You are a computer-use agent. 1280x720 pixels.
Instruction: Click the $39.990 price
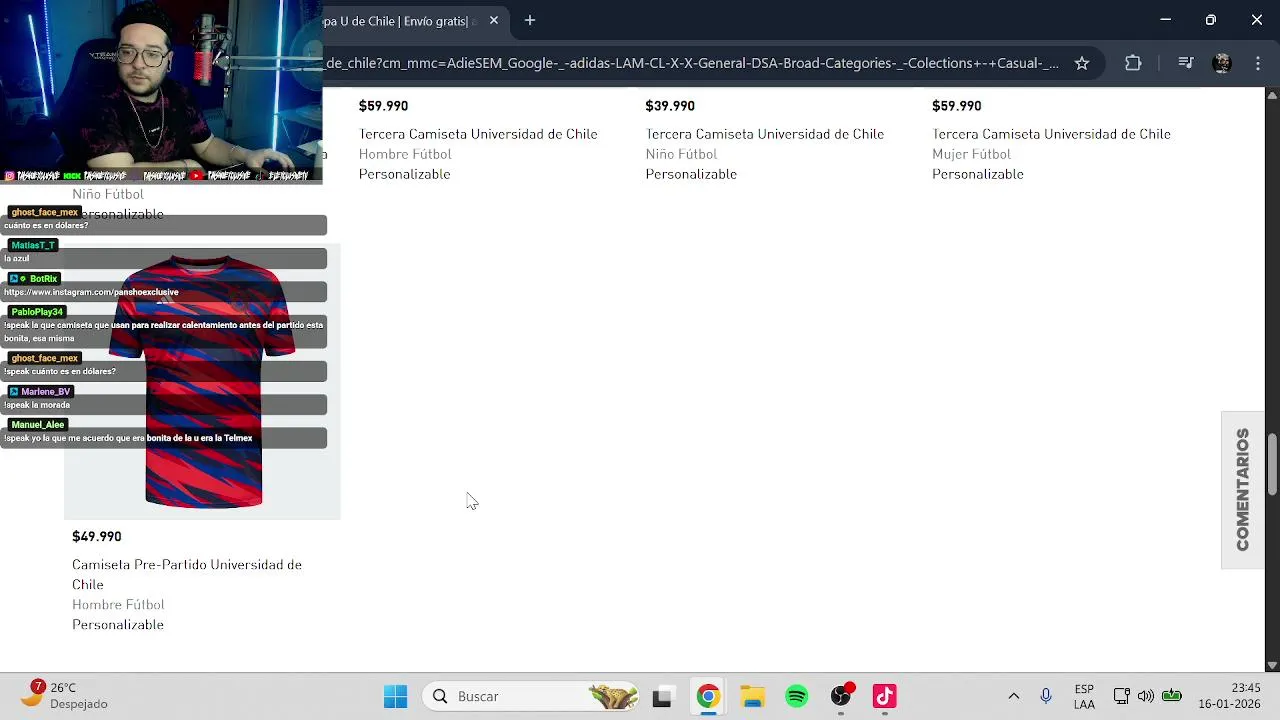click(x=670, y=106)
